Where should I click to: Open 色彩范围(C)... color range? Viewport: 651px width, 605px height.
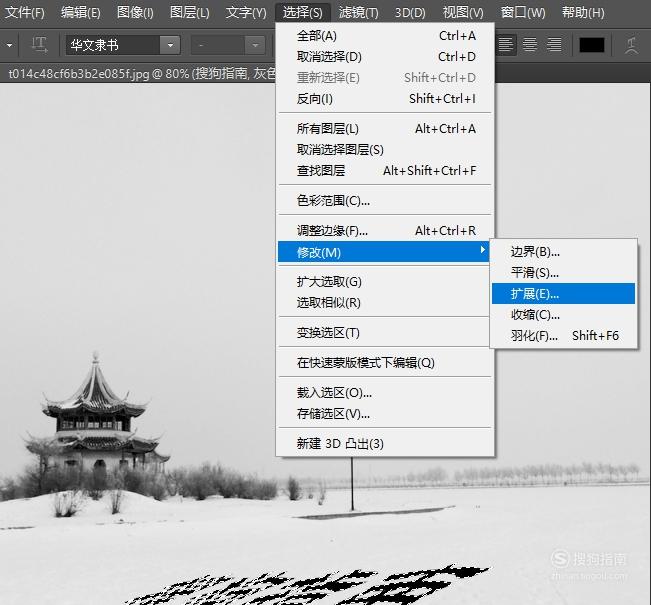point(386,201)
